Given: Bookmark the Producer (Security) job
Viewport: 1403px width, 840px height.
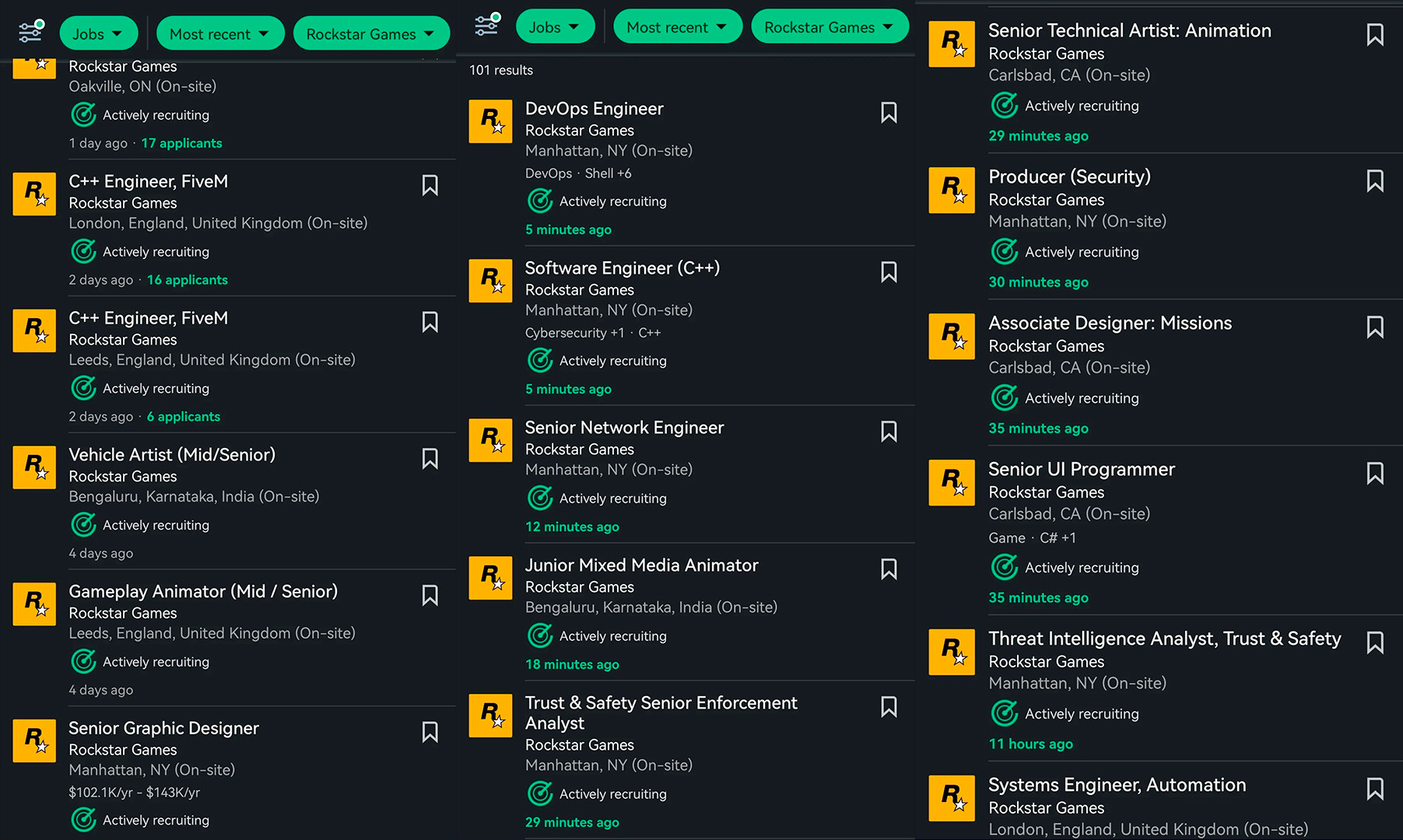Looking at the screenshot, I should [1375, 181].
